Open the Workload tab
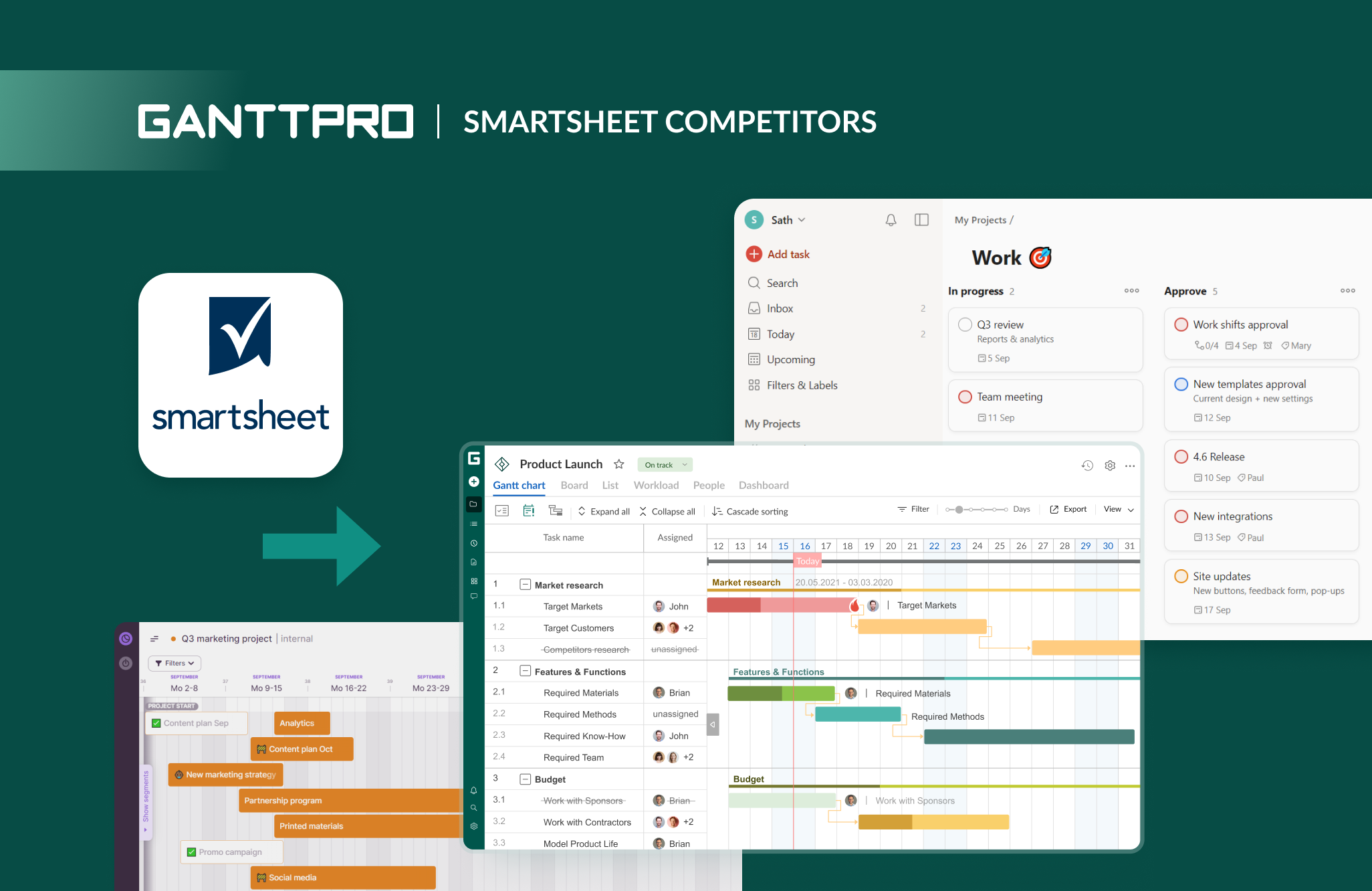 tap(656, 485)
